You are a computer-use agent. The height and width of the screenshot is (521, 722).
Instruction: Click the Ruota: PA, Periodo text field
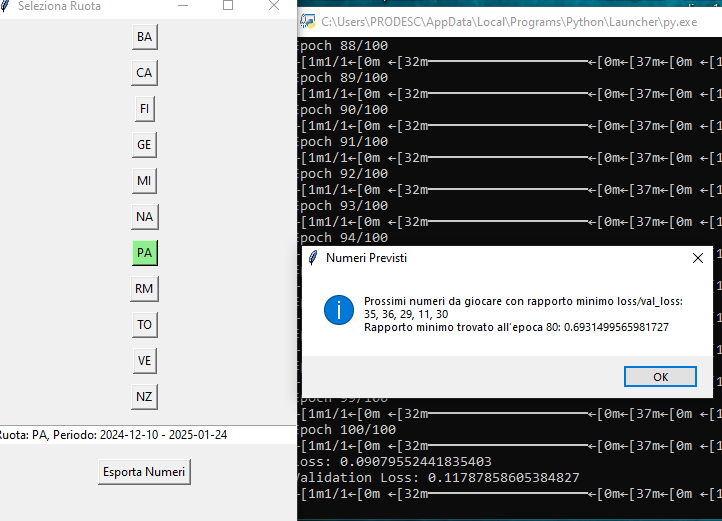click(x=148, y=435)
